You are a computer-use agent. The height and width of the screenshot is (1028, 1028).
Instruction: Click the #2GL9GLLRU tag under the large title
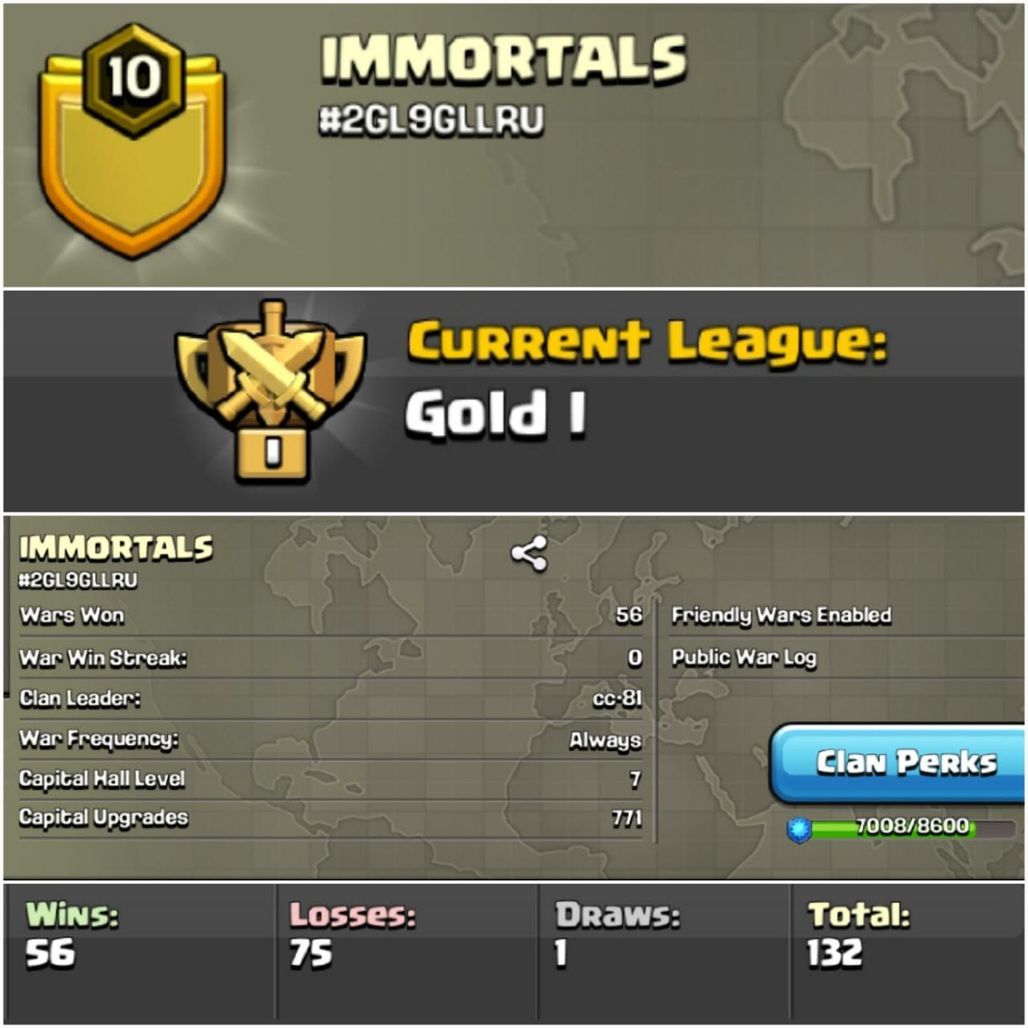click(x=431, y=121)
